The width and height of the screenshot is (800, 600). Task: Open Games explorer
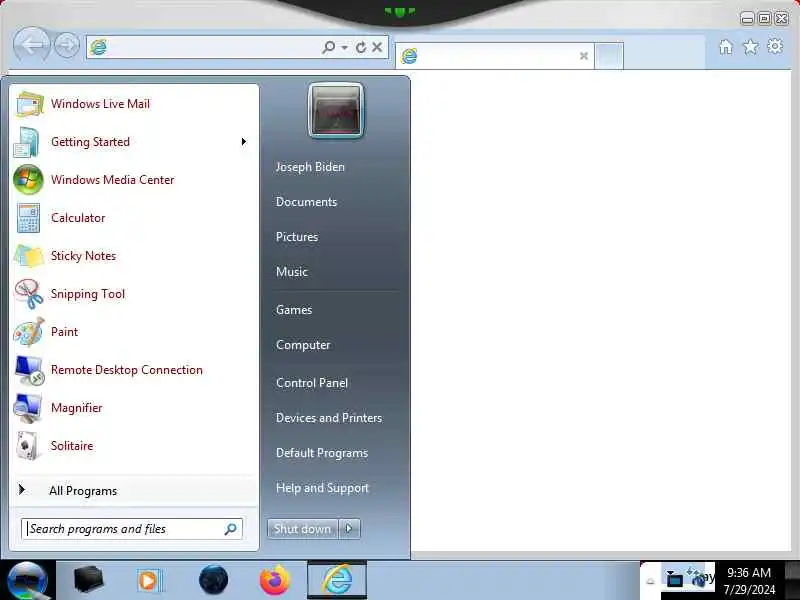[x=294, y=310]
